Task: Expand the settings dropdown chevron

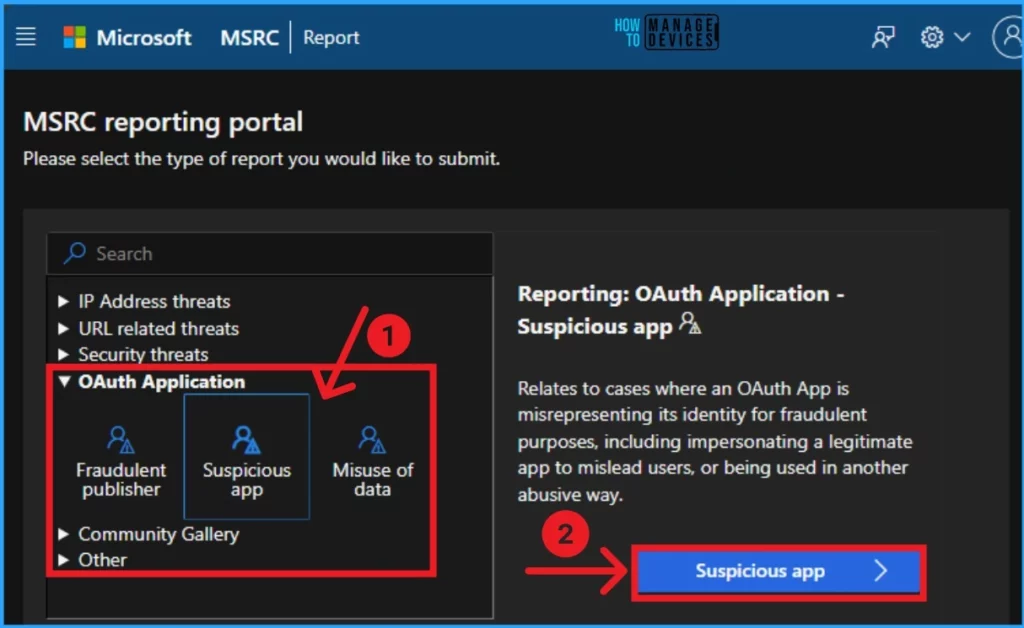Action: [x=962, y=37]
